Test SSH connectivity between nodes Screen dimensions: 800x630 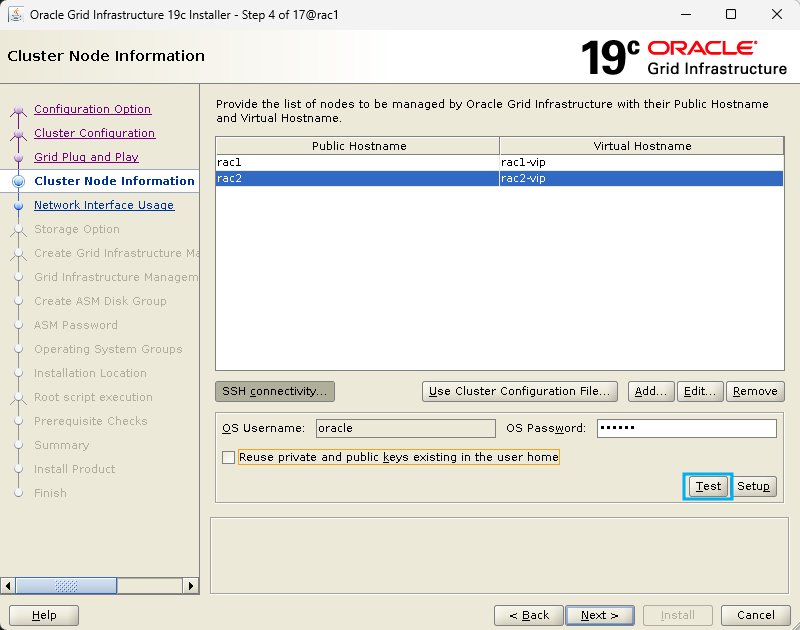708,486
